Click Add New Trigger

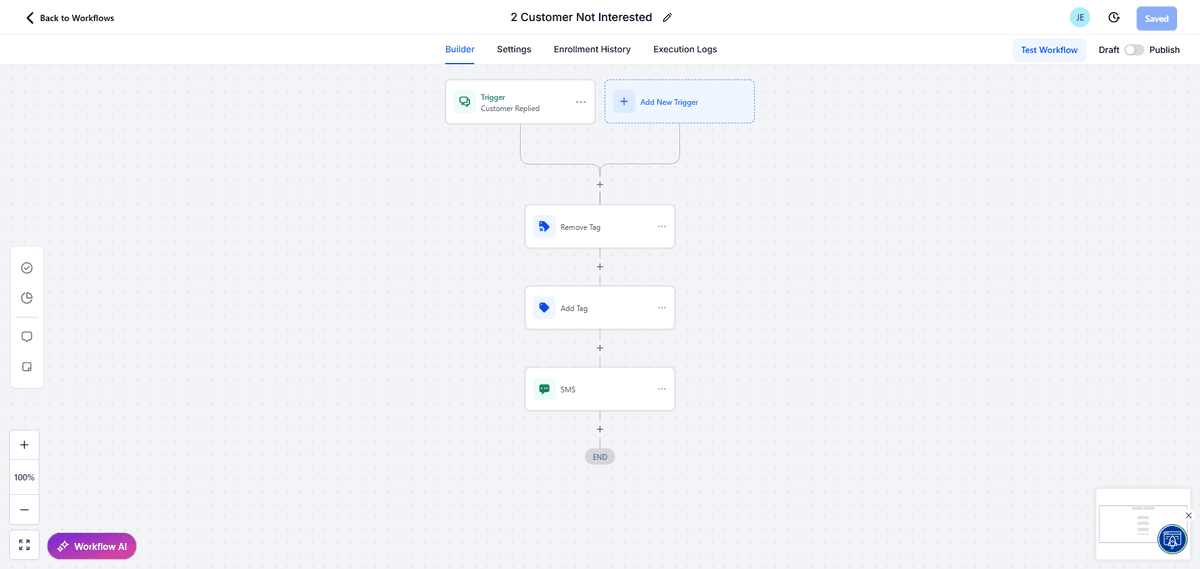(x=679, y=102)
